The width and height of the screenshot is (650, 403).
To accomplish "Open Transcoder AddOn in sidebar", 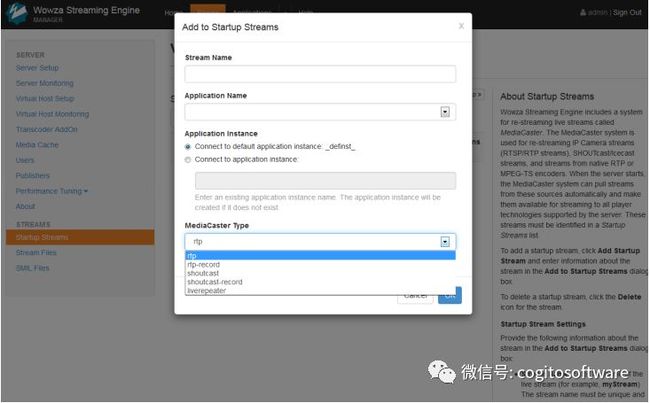I will click(46, 129).
